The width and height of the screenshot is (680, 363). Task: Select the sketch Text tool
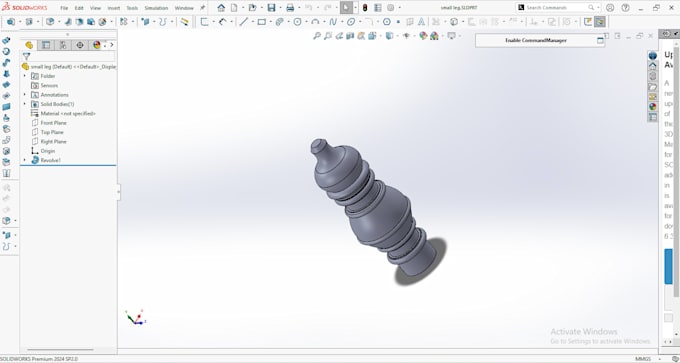click(x=421, y=22)
